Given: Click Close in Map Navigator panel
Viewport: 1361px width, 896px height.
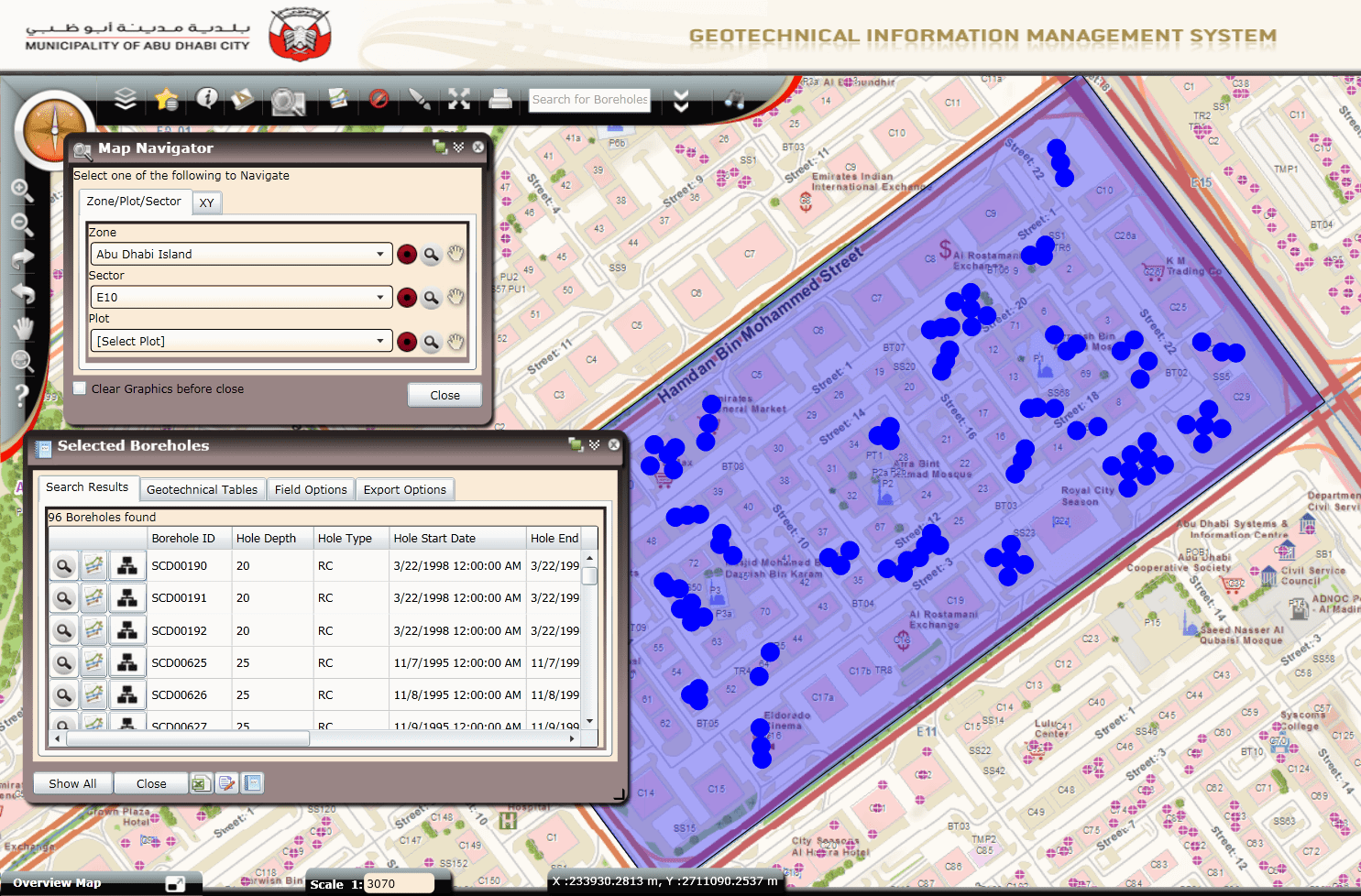Looking at the screenshot, I should pyautogui.click(x=445, y=395).
